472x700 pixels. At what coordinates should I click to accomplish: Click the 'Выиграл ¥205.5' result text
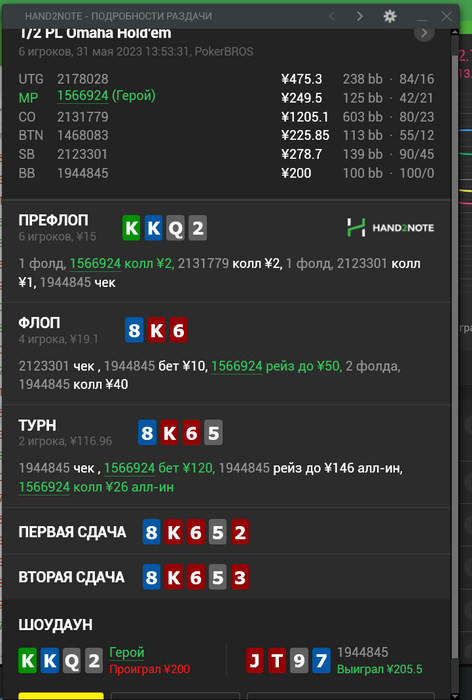click(x=380, y=669)
